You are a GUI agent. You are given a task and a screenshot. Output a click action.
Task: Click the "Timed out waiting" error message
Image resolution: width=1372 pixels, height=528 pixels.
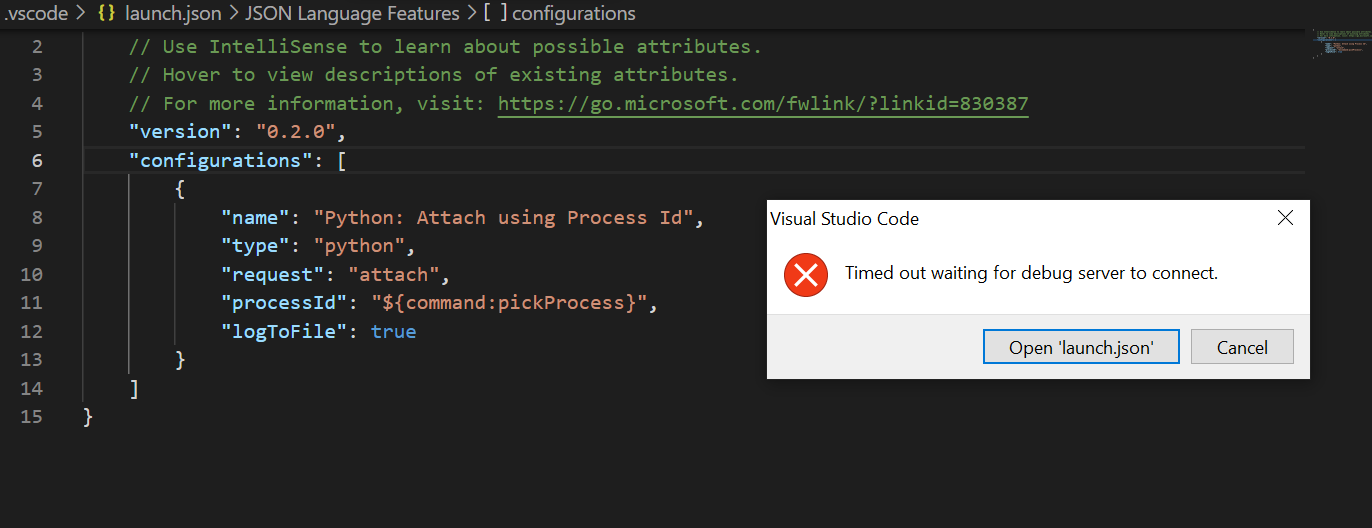[1031, 273]
